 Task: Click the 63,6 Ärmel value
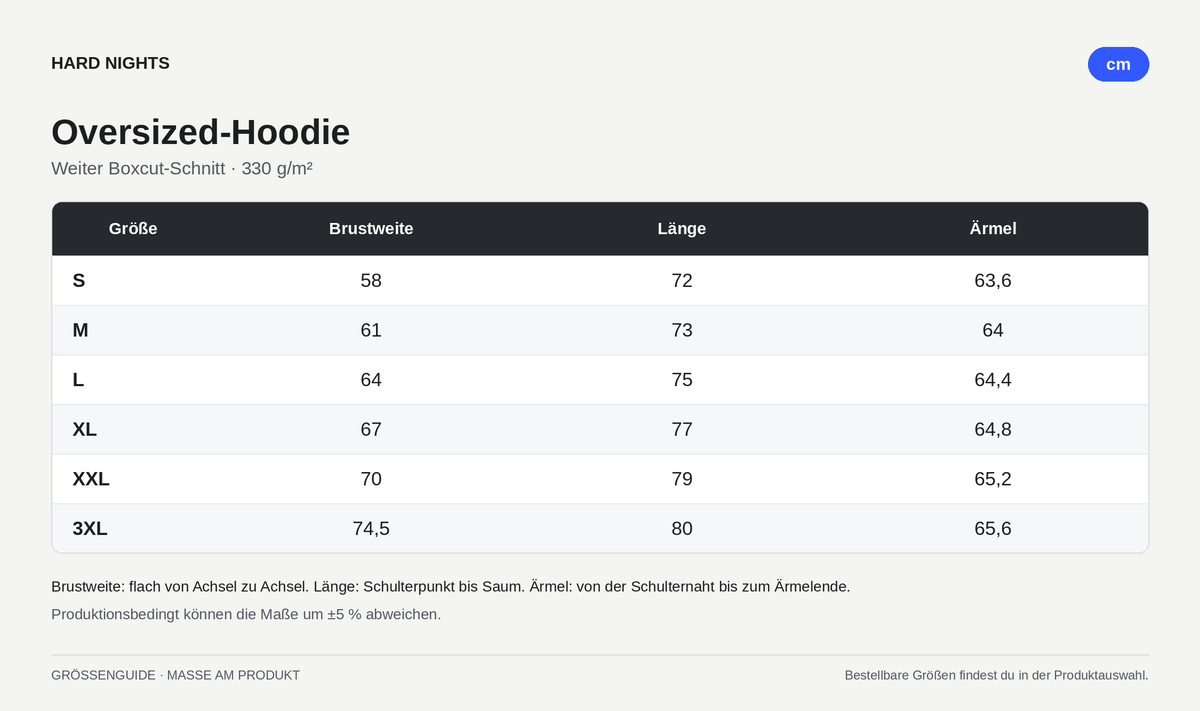pos(993,281)
